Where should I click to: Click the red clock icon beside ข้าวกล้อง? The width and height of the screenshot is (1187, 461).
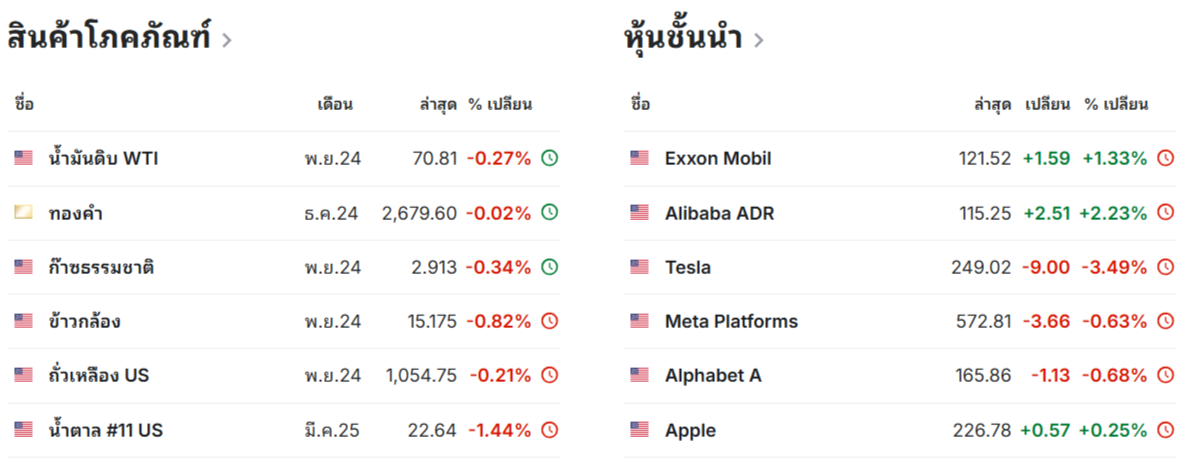[x=550, y=321]
